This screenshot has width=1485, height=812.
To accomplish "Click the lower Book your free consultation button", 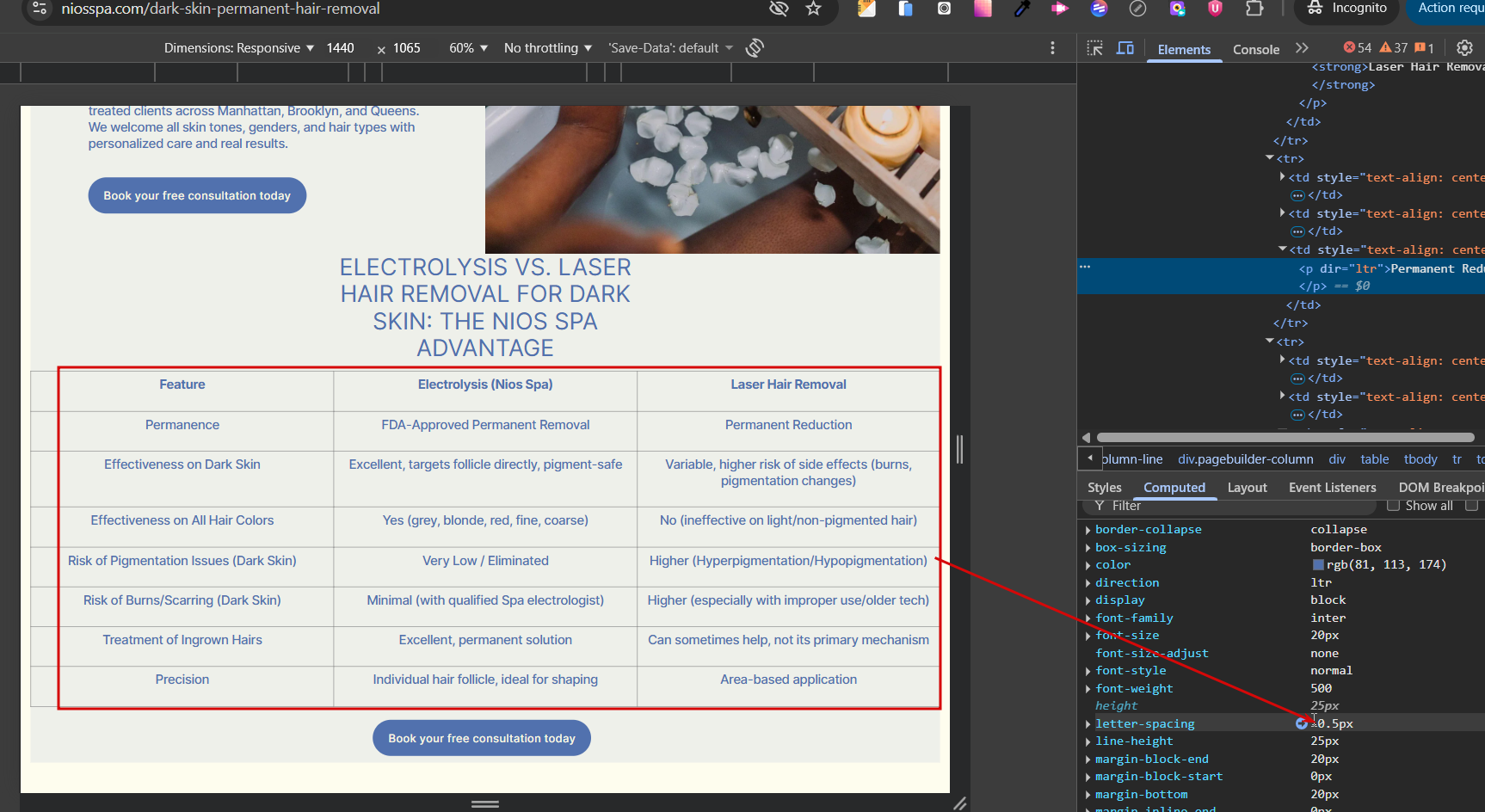I will point(481,738).
